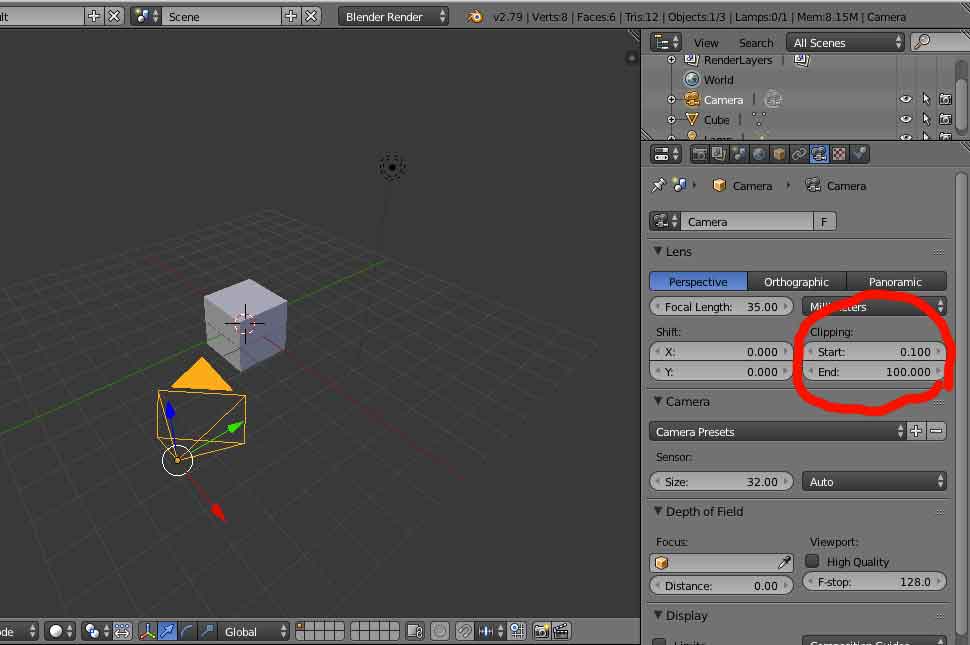Toggle the 3D manipulator widget

(147, 631)
